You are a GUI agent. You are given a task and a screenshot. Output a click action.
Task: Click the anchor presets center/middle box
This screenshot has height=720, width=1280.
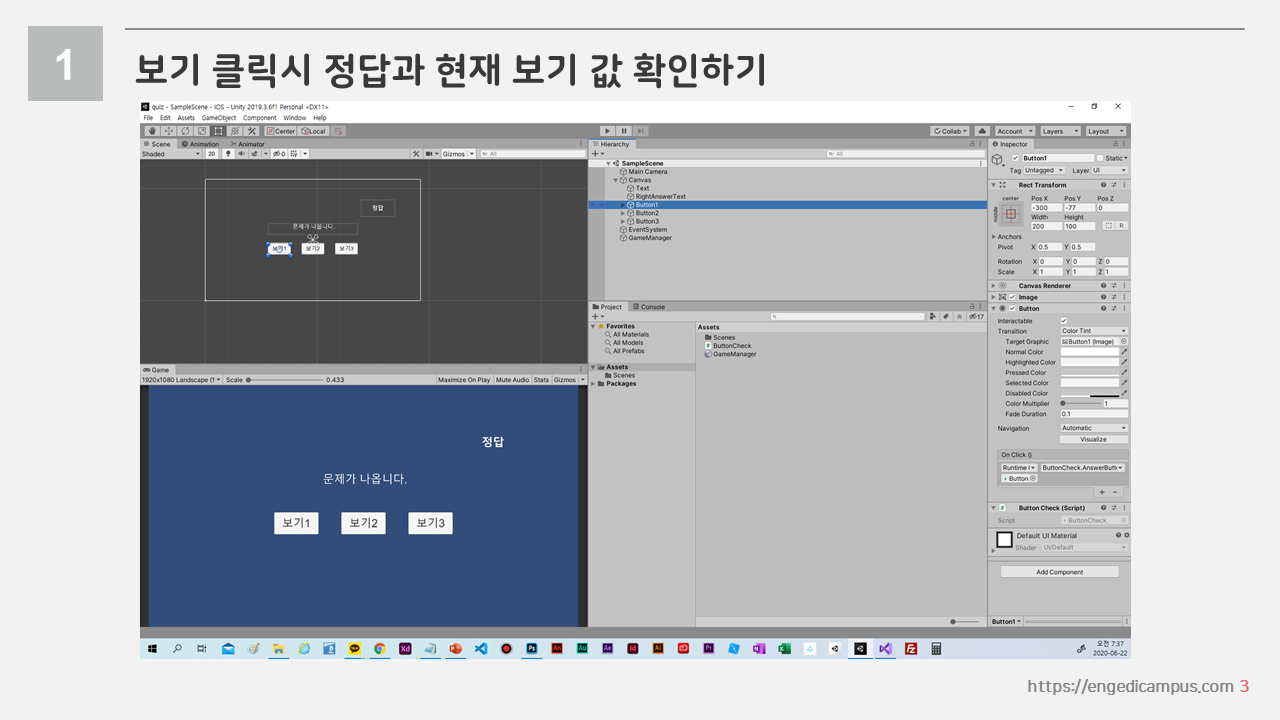tap(1011, 214)
